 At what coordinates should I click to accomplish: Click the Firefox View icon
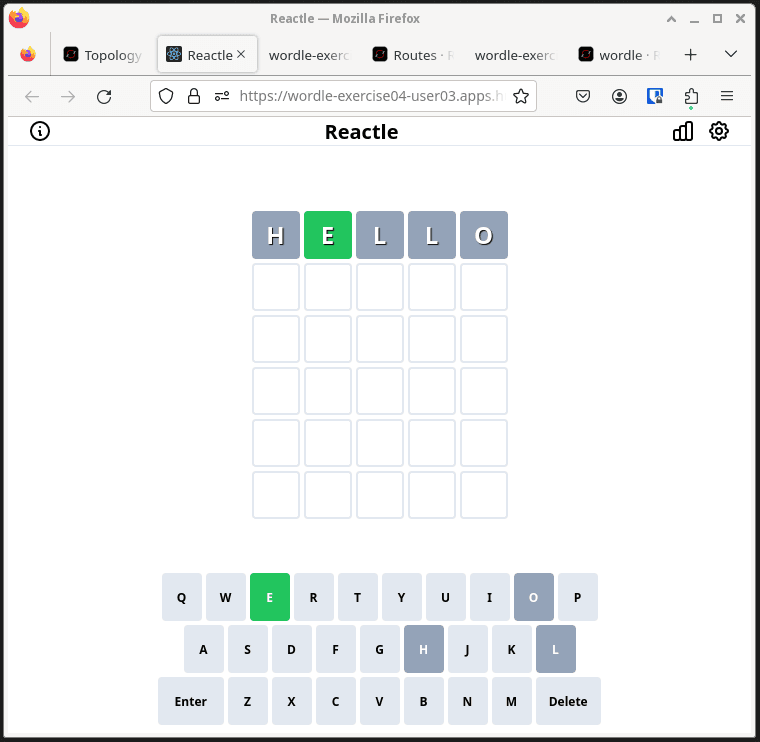28,55
